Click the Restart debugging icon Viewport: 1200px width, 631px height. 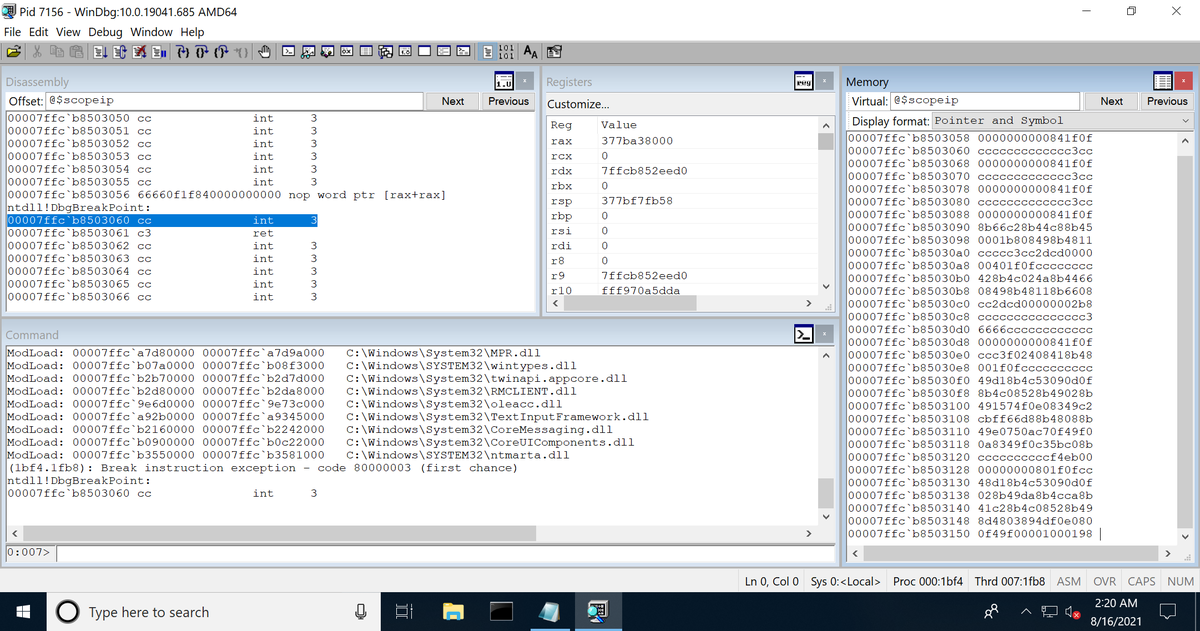(x=120, y=51)
